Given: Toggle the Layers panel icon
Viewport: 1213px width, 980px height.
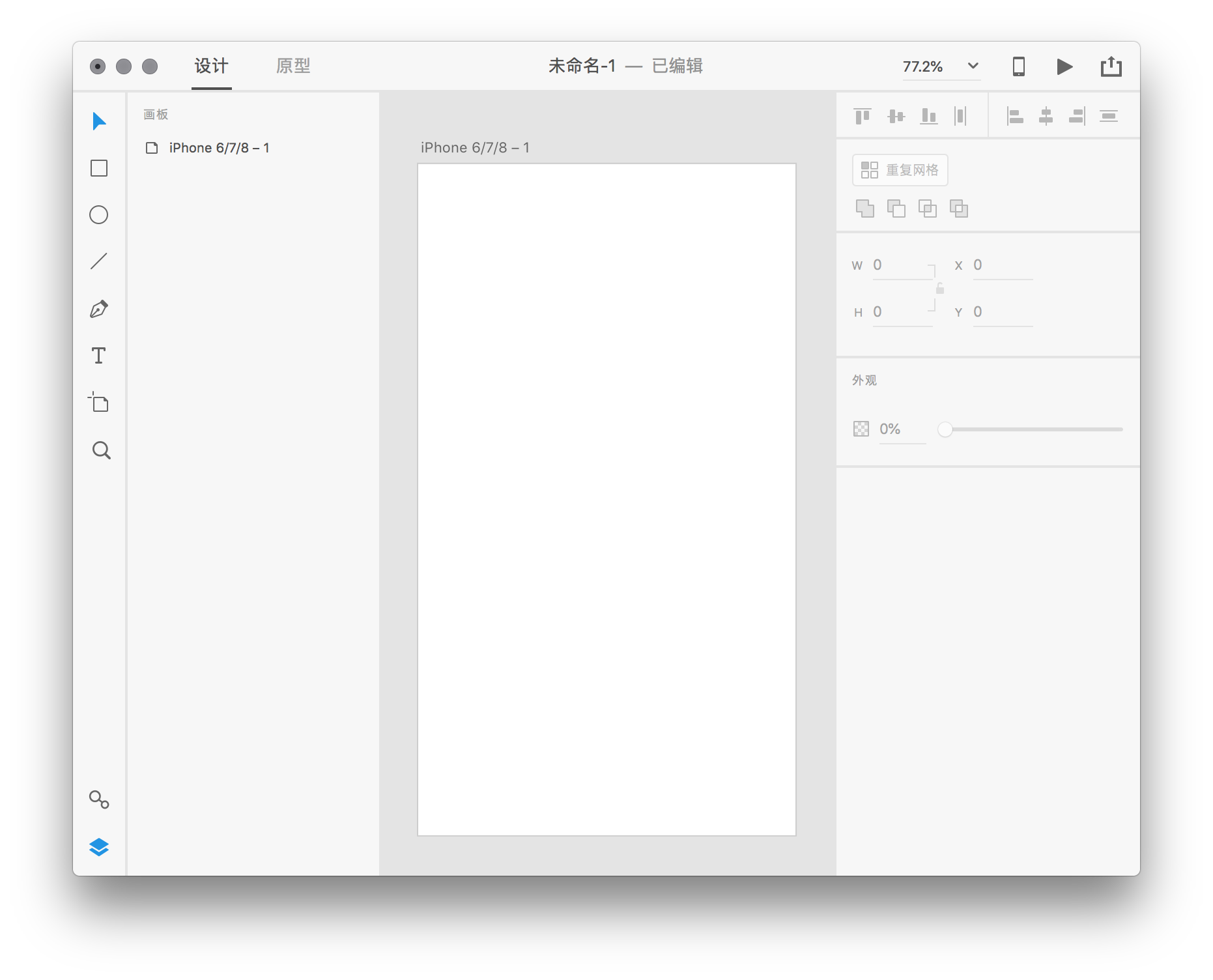Looking at the screenshot, I should (99, 847).
